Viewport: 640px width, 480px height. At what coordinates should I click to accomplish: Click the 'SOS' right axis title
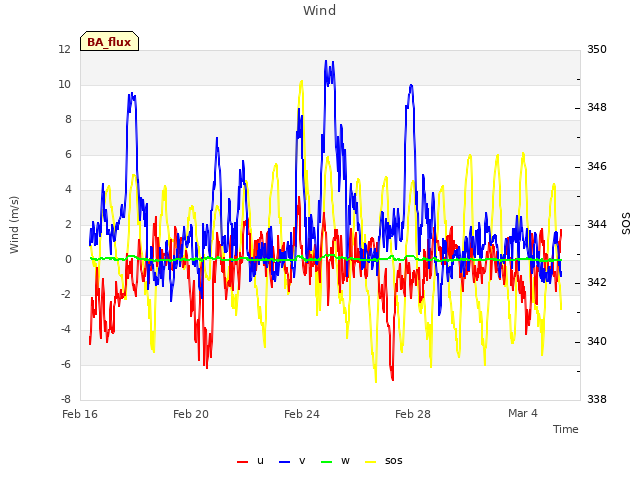pos(626,224)
